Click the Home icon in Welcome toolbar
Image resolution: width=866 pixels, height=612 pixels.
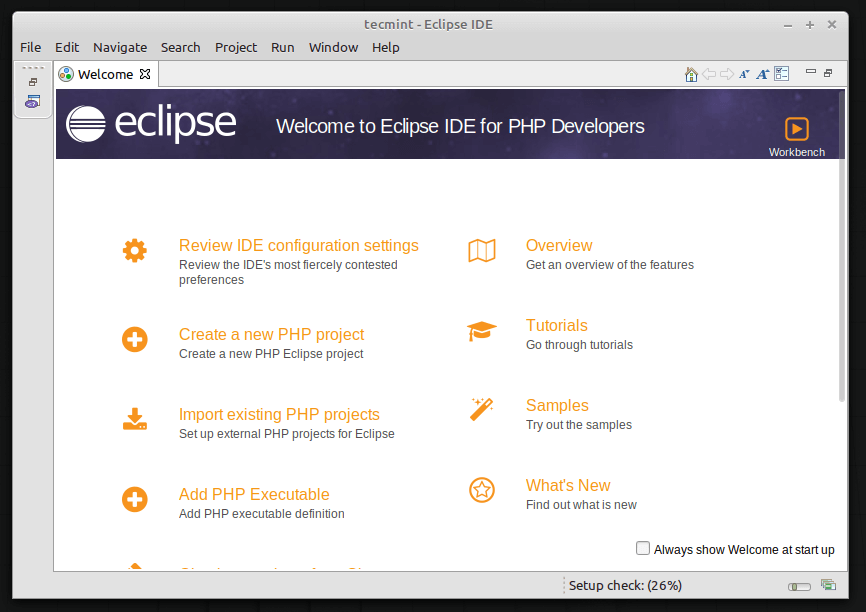(691, 74)
